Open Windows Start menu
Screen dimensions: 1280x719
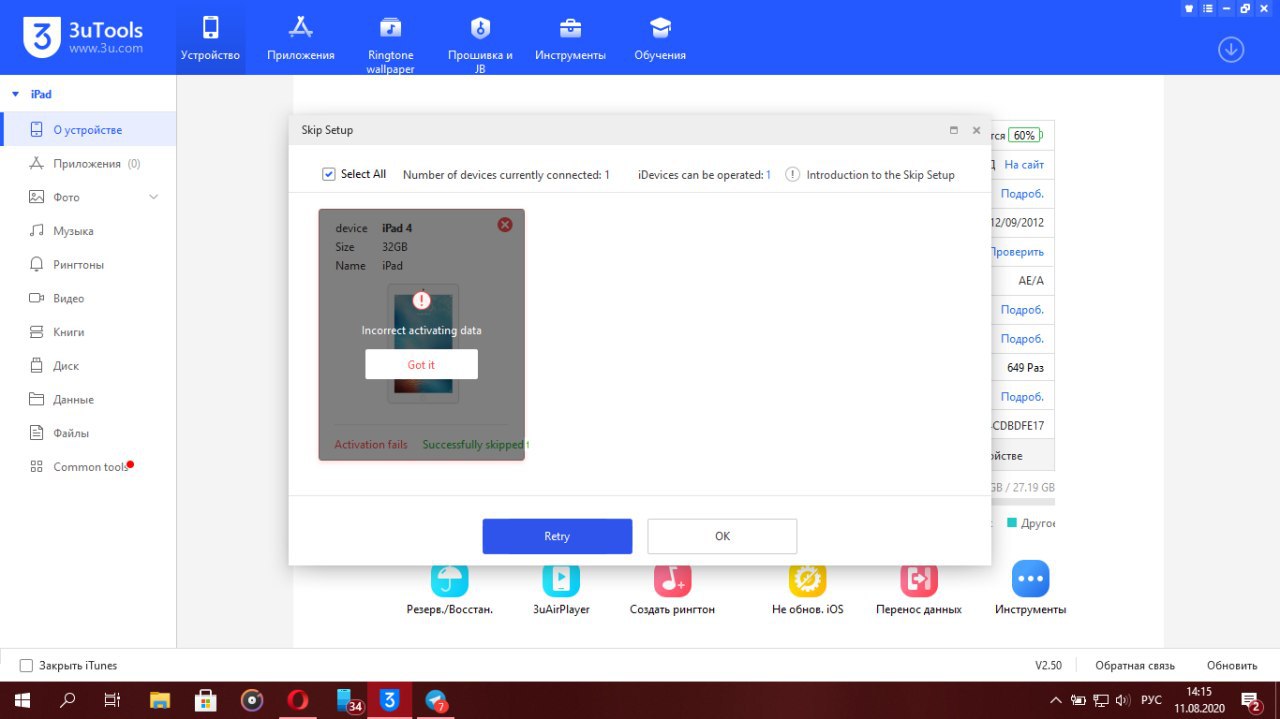coord(22,700)
